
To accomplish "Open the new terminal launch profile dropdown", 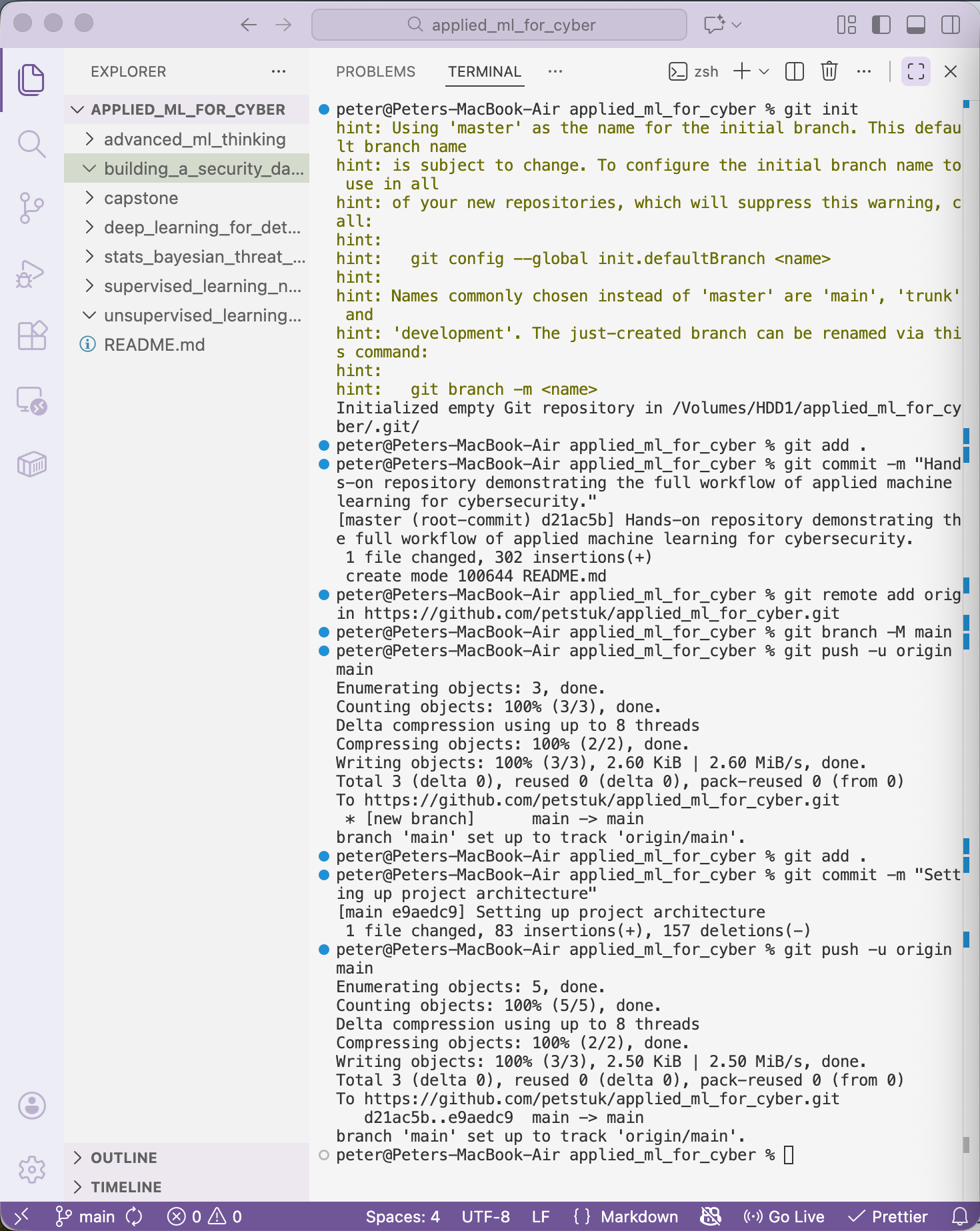I will coord(765,71).
